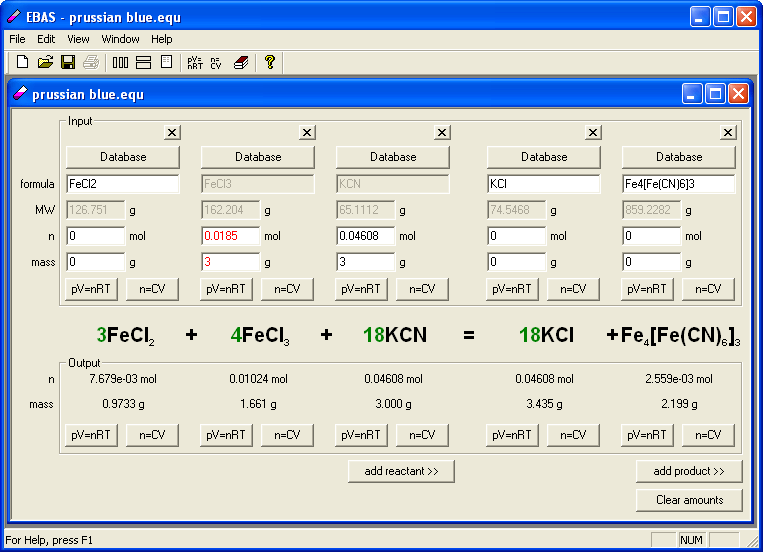Open the n=CV calculator toolbar icon

point(217,62)
